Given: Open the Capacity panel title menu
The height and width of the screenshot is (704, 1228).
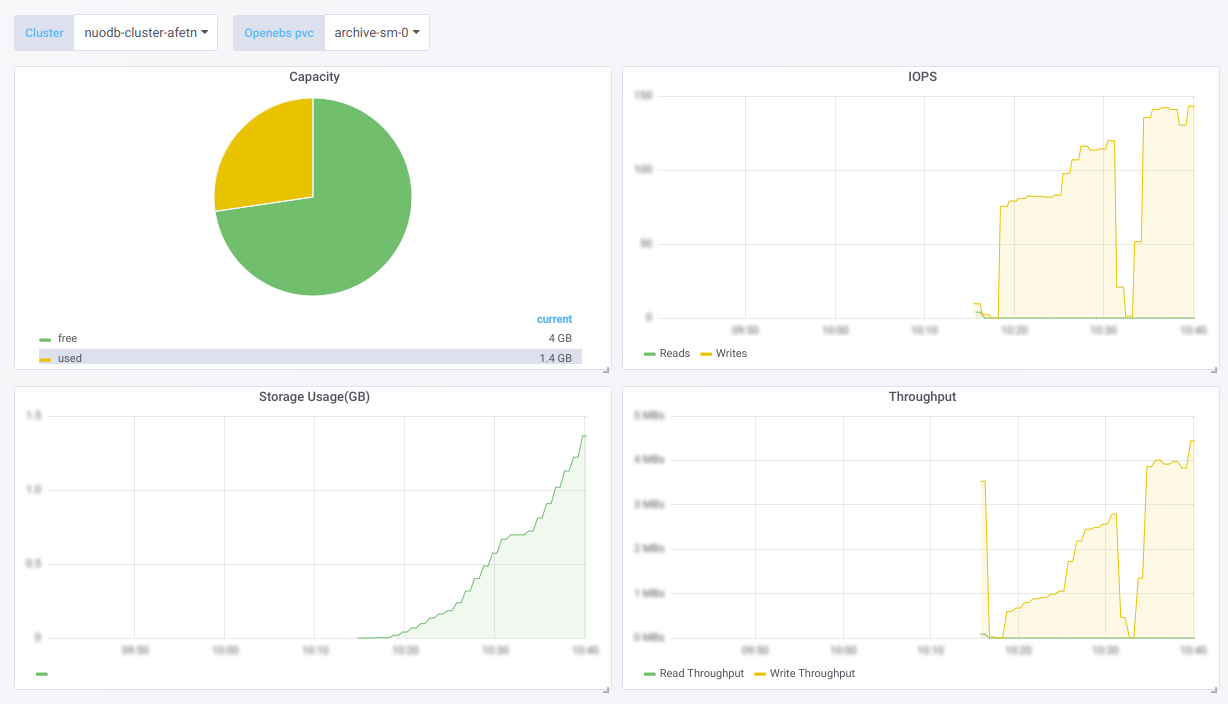Looking at the screenshot, I should (314, 76).
